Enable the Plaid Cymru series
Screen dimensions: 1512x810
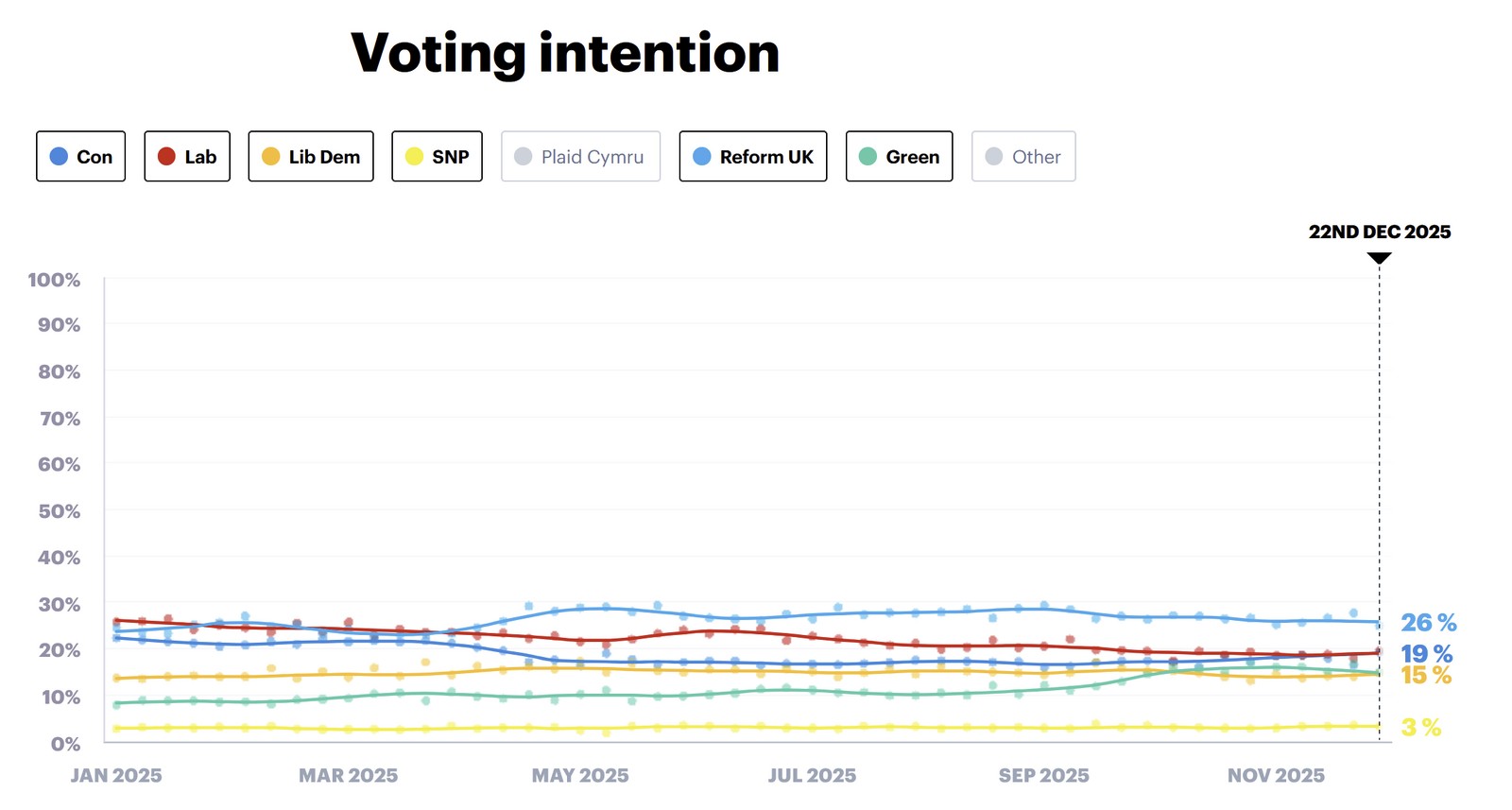point(580,157)
